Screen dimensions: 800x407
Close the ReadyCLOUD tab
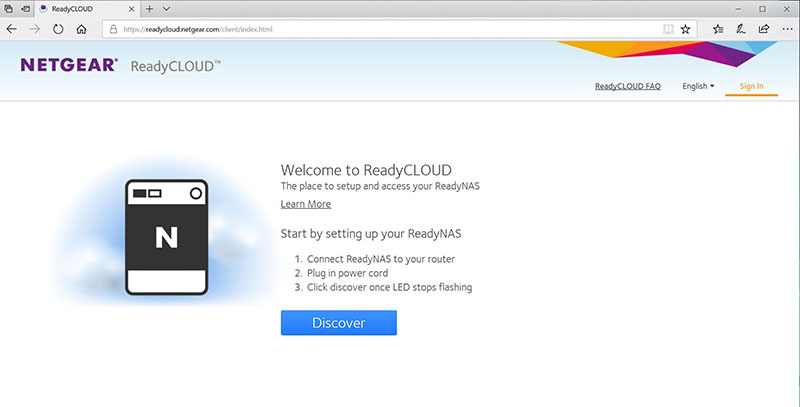click(x=131, y=9)
